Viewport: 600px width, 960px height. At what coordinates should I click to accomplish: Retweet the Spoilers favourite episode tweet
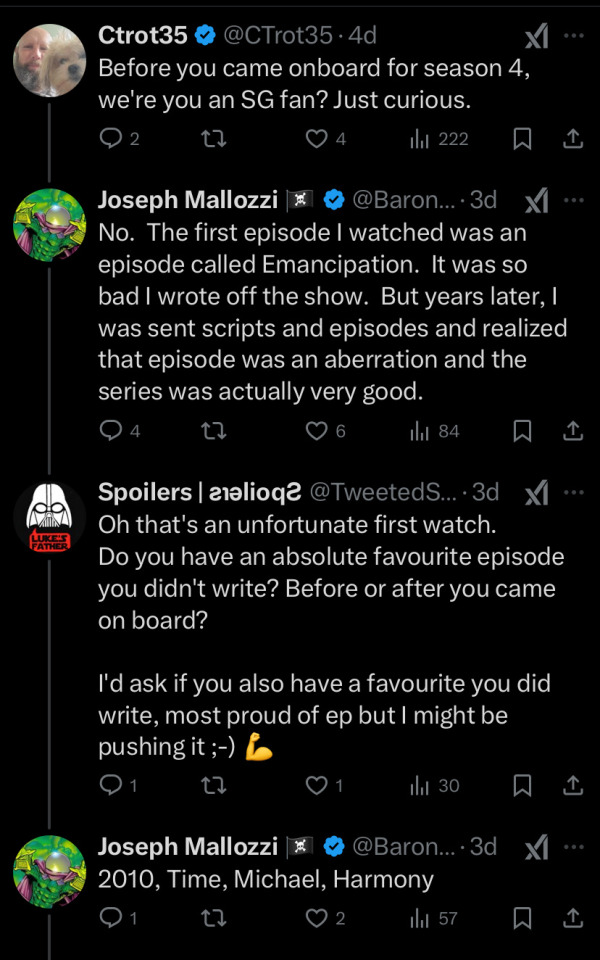(214, 785)
